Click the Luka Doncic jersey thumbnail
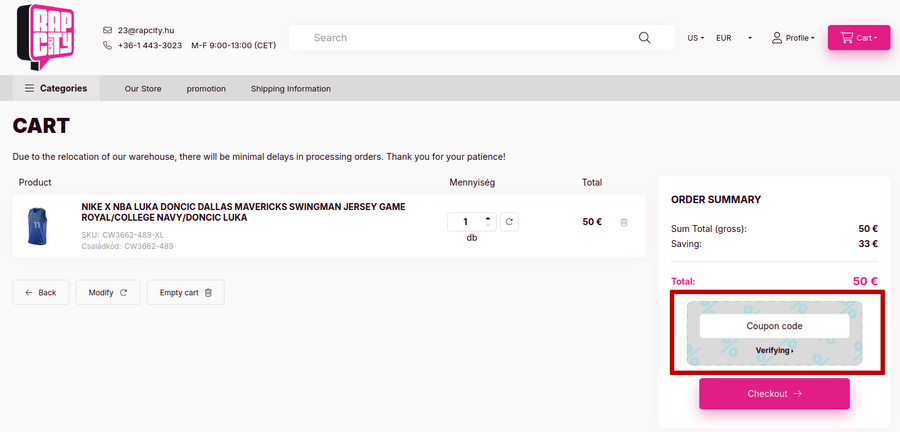Screen dimensions: 900x432 [38, 227]
